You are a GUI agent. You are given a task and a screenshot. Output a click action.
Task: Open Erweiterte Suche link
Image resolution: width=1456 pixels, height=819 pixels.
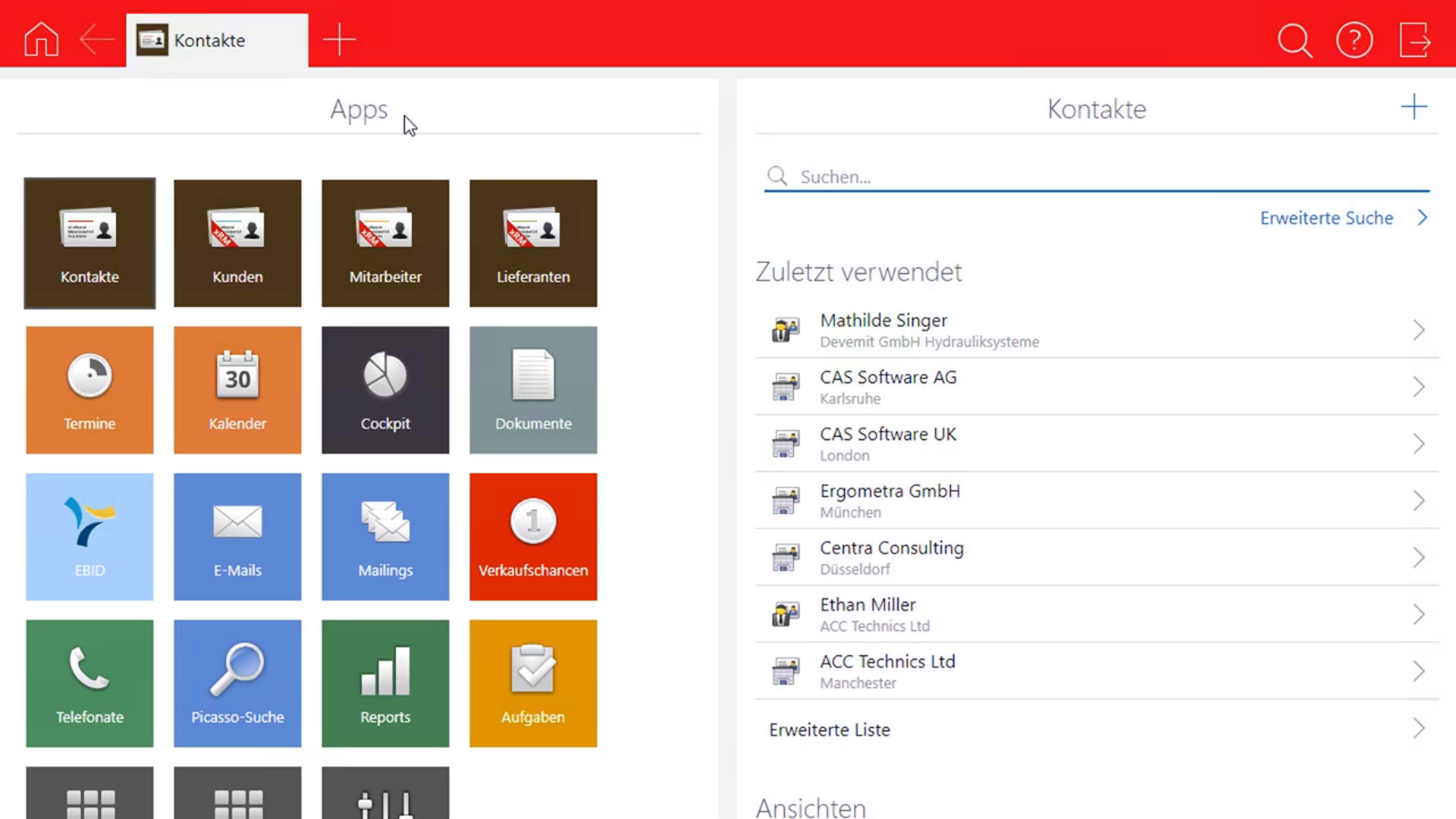pos(1343,218)
